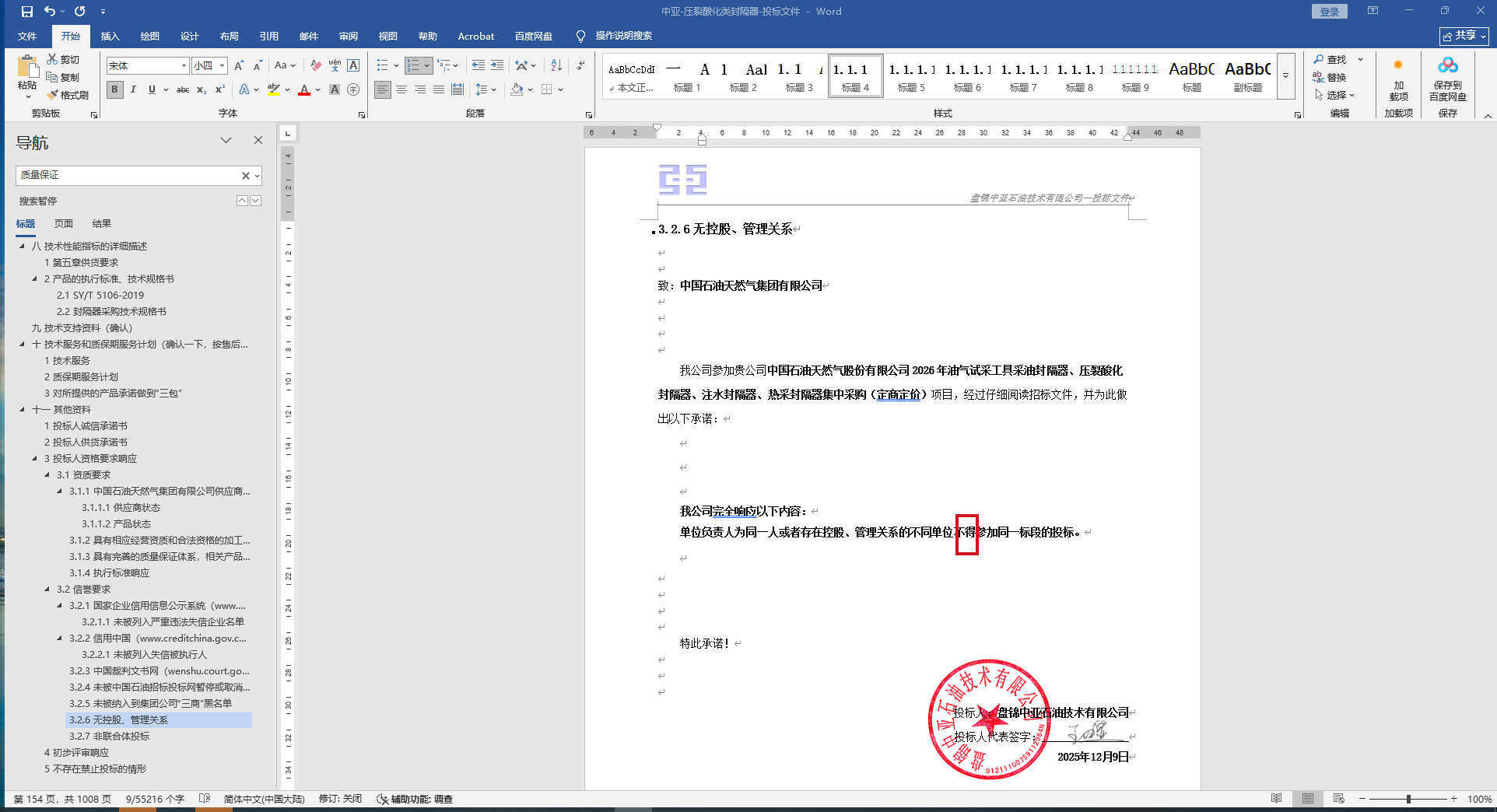
Task: Activate the Format Painter tool
Action: (68, 95)
